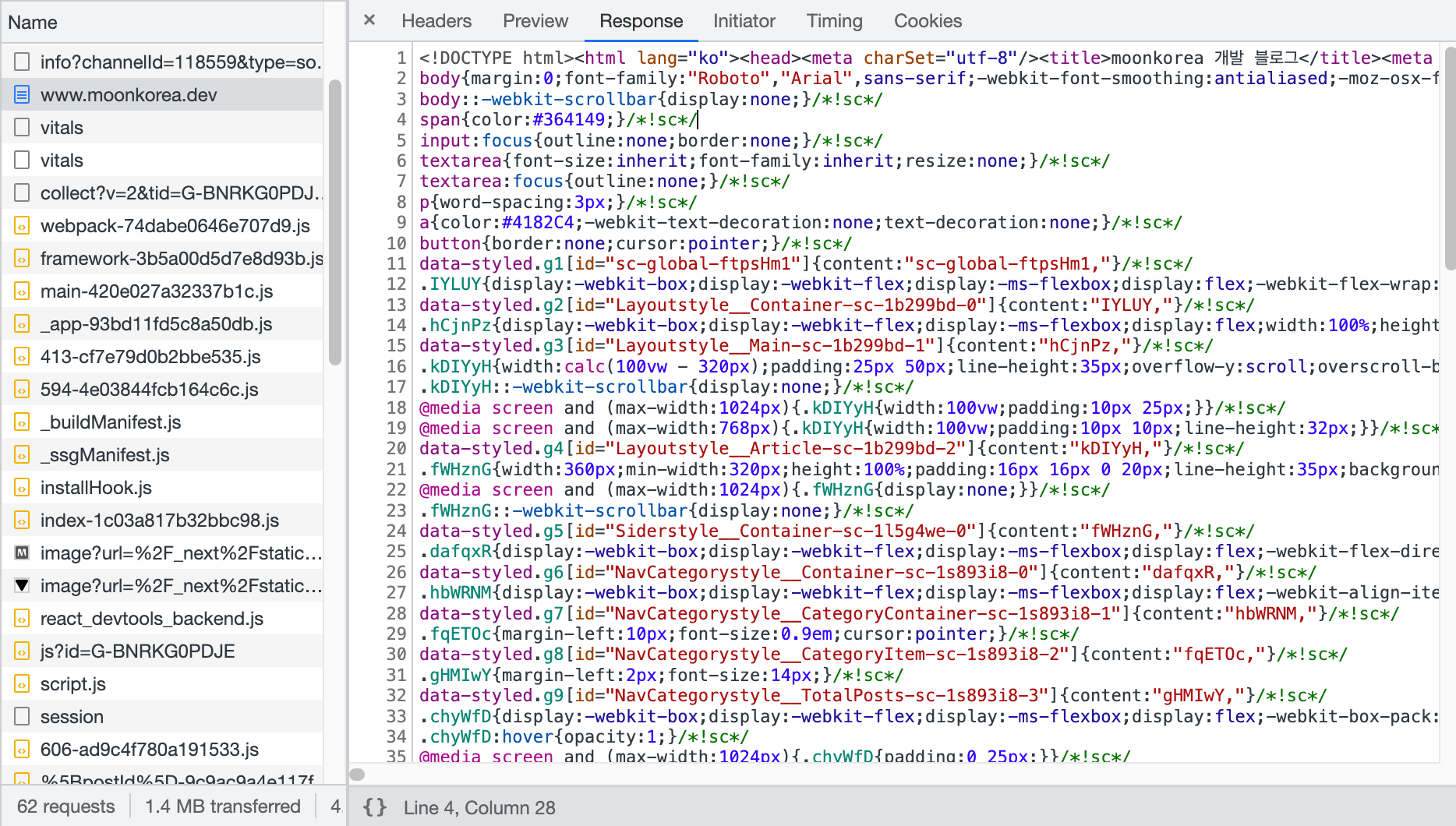
Task: Click the JS icon beside _buildManifest.js
Action: pos(22,422)
